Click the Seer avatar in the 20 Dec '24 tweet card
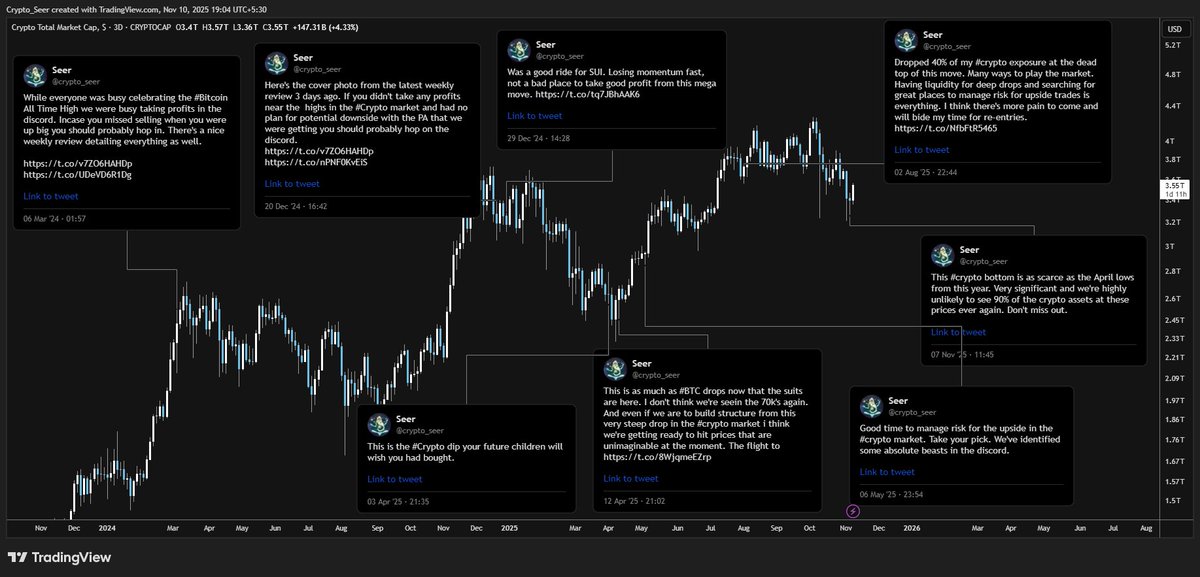Screen dimensions: 1200x577 pos(275,63)
